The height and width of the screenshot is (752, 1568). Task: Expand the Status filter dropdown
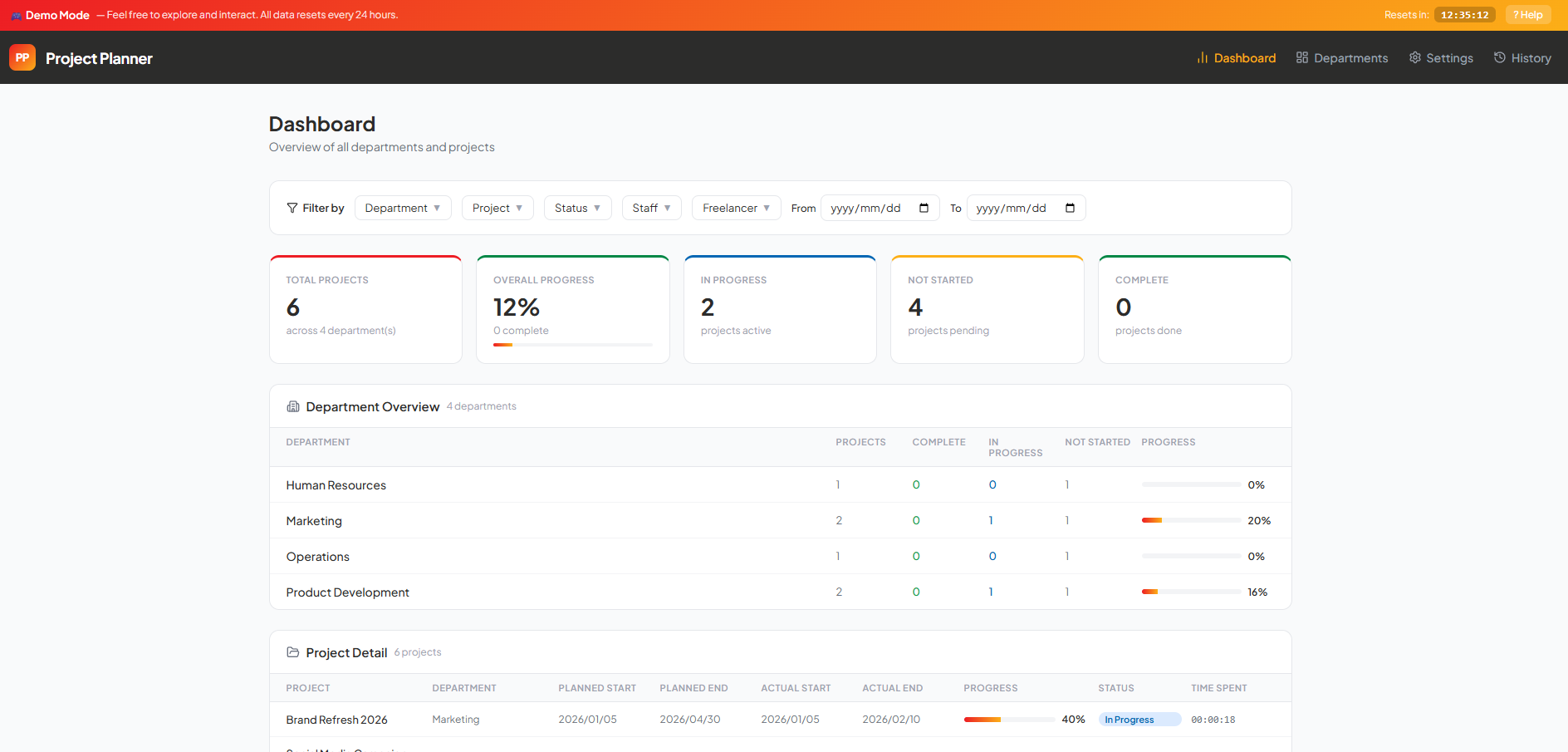(577, 208)
